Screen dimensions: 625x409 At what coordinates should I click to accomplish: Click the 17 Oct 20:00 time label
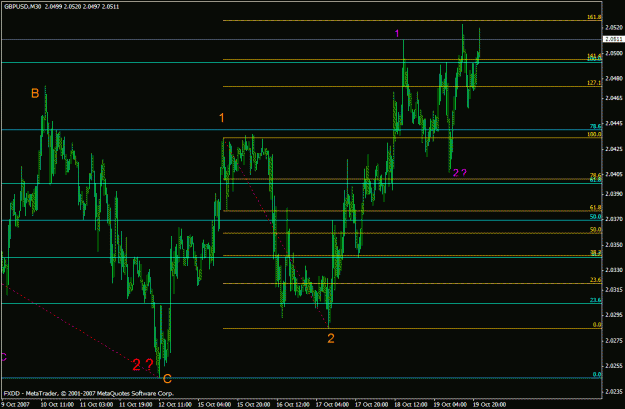click(372, 404)
